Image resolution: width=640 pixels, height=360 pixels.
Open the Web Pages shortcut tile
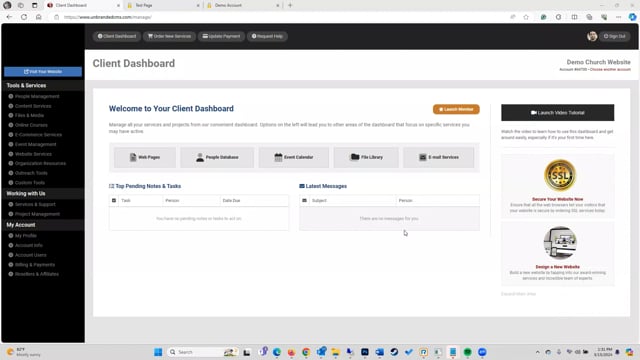point(145,157)
